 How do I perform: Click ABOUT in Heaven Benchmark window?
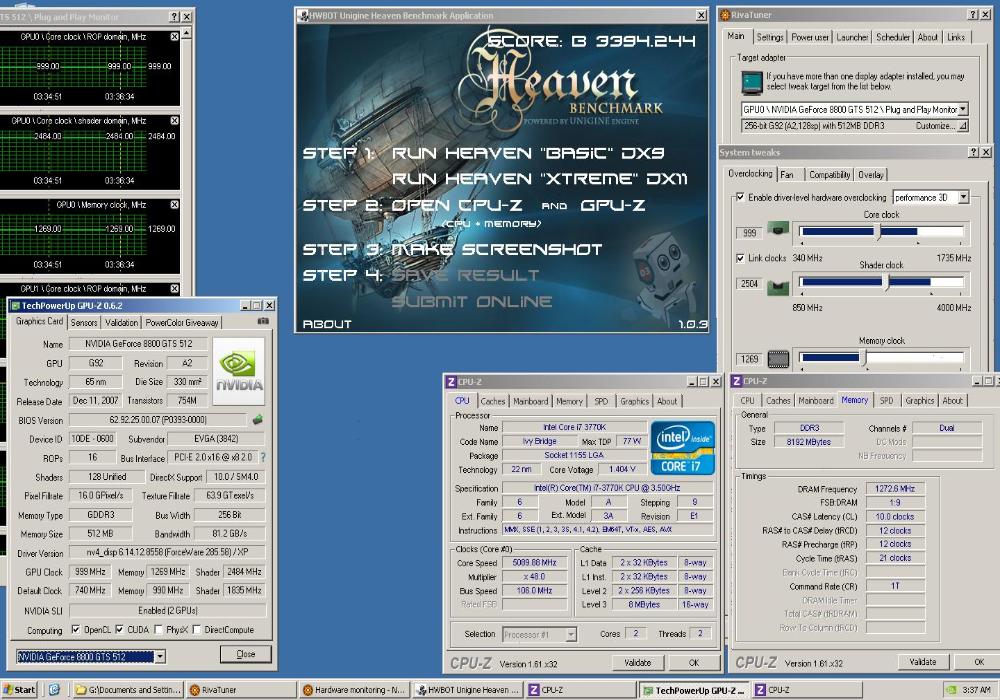327,324
